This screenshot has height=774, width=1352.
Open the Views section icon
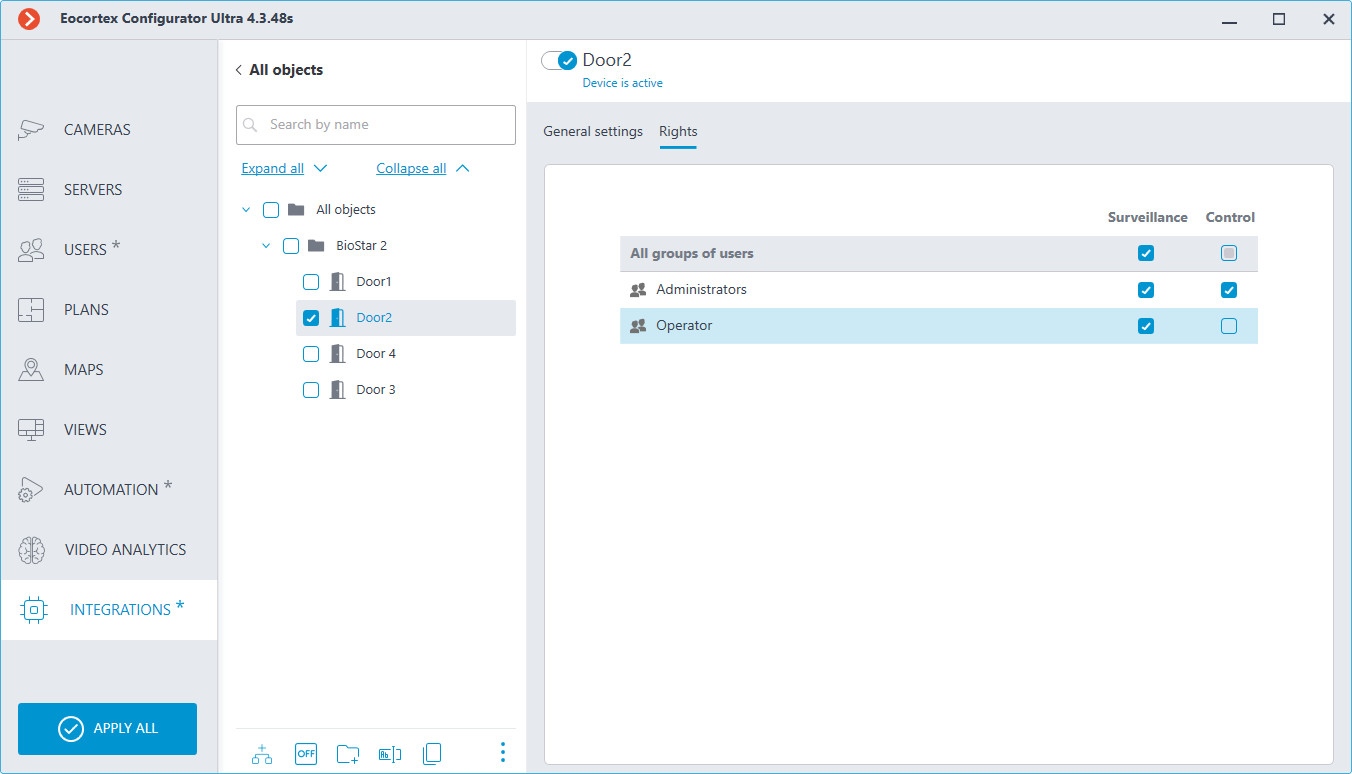[x=31, y=430]
